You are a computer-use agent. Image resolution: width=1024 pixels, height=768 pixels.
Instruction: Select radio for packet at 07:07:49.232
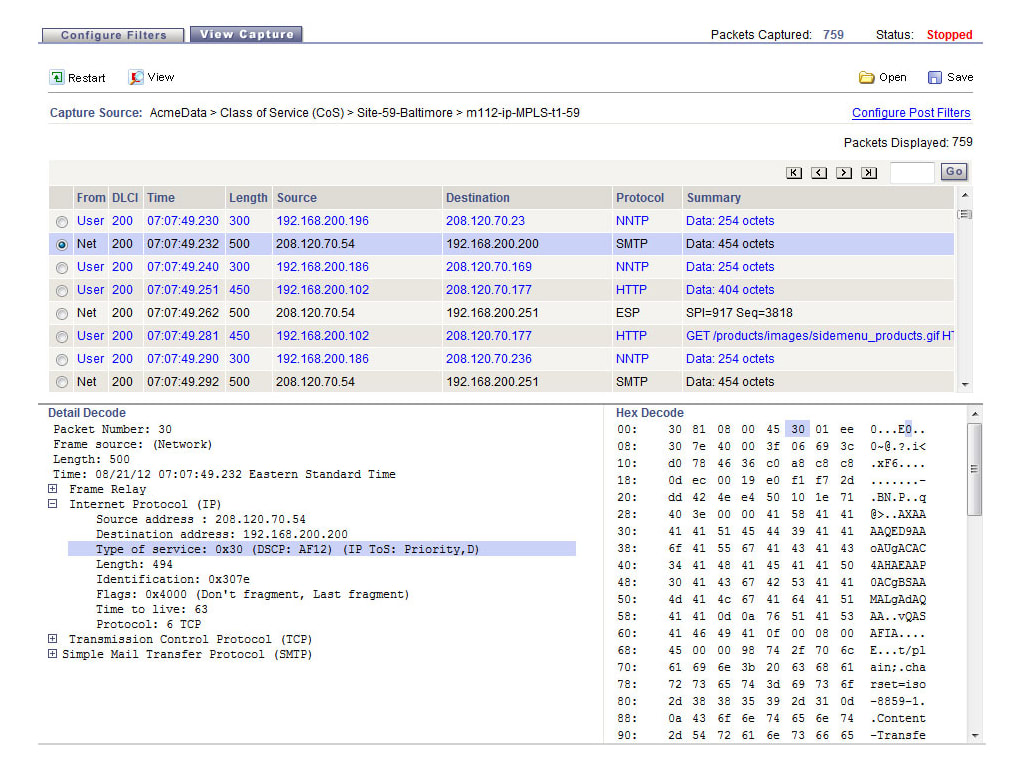(62, 245)
